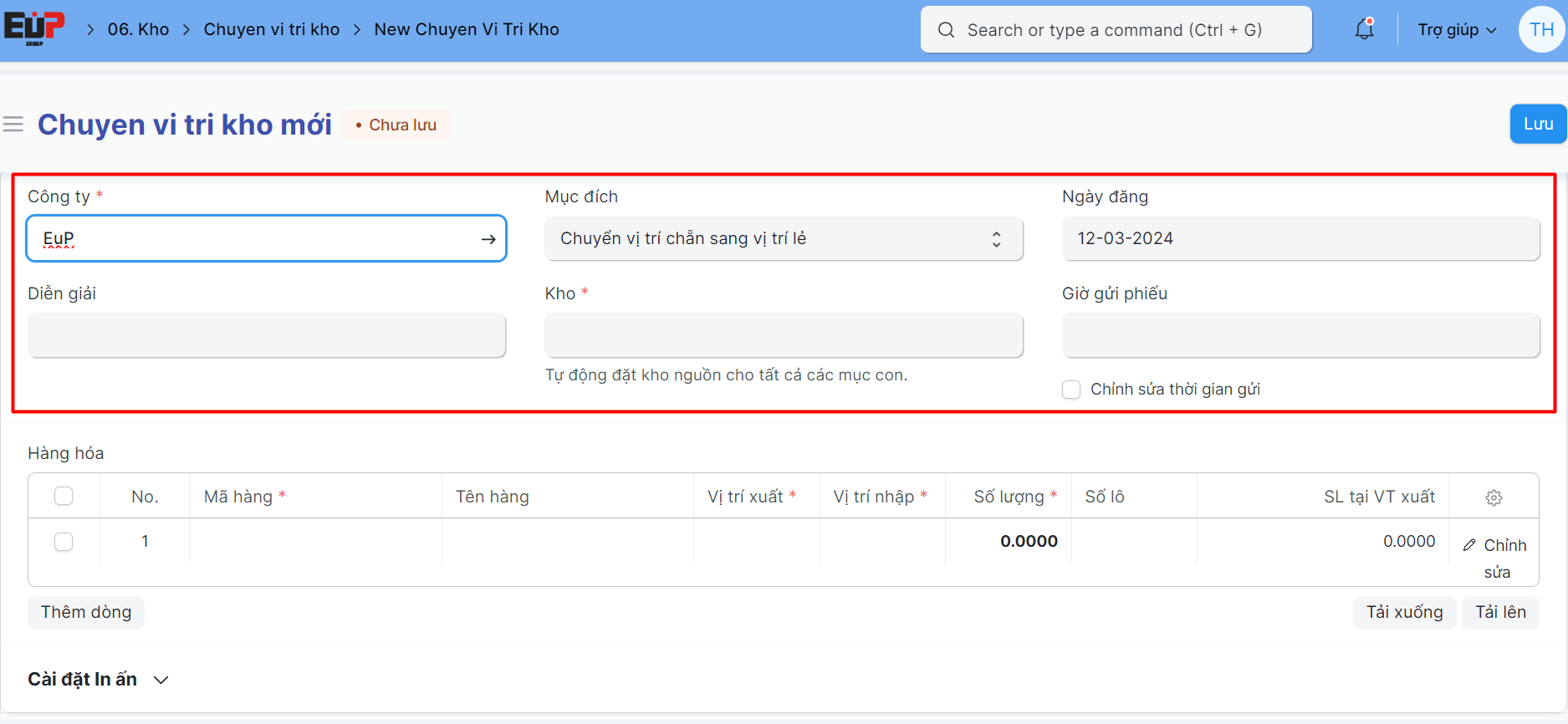Tick the checkbox for row 1
This screenshot has width=1568, height=724.
point(64,542)
